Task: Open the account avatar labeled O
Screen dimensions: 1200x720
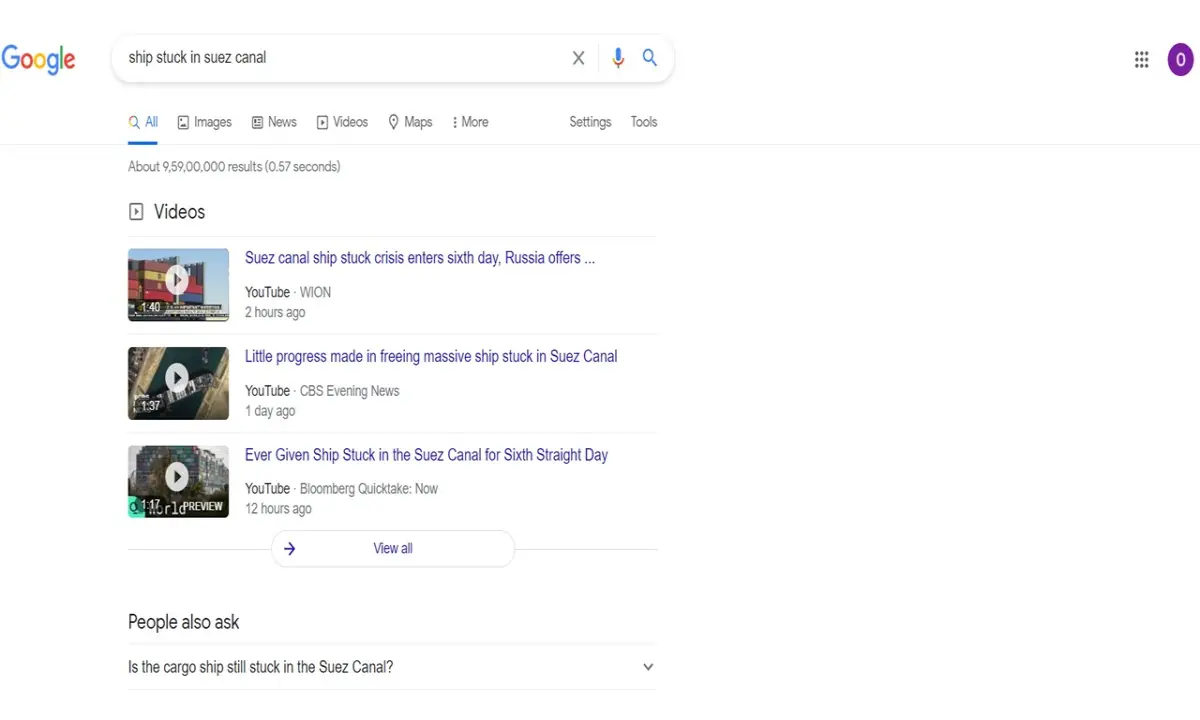Action: pos(1180,60)
